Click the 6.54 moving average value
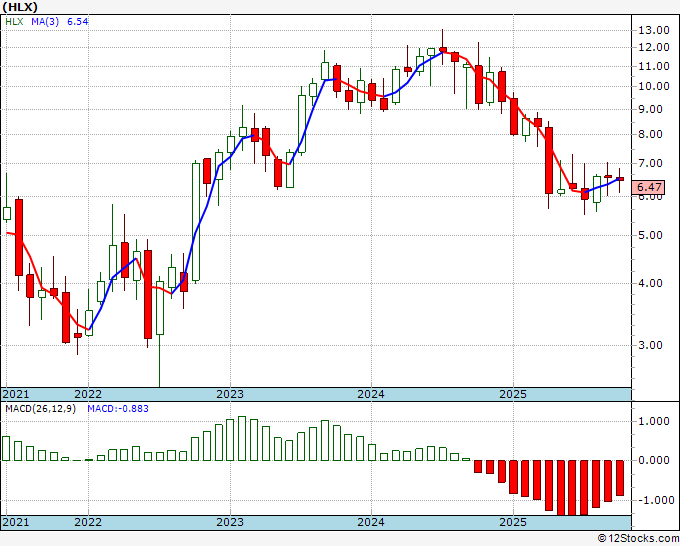 [x=78, y=21]
